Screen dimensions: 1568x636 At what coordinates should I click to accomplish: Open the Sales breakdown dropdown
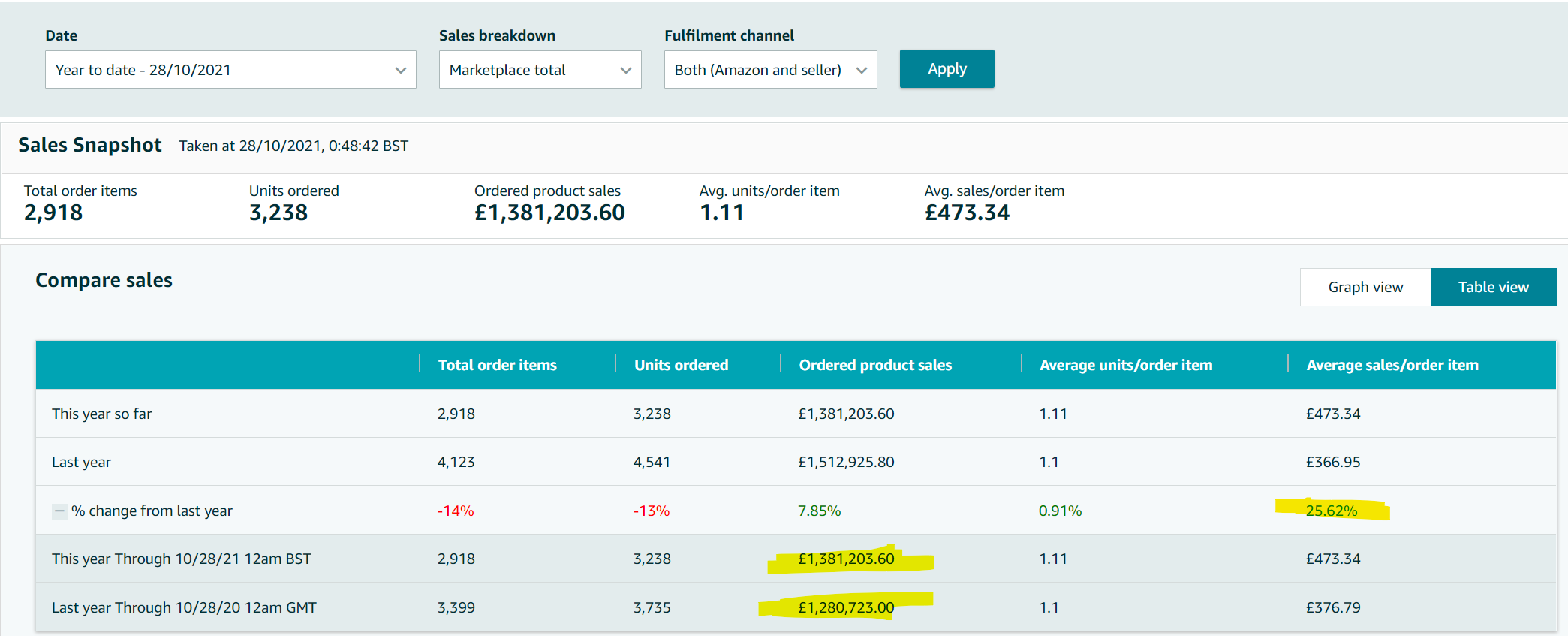(540, 70)
